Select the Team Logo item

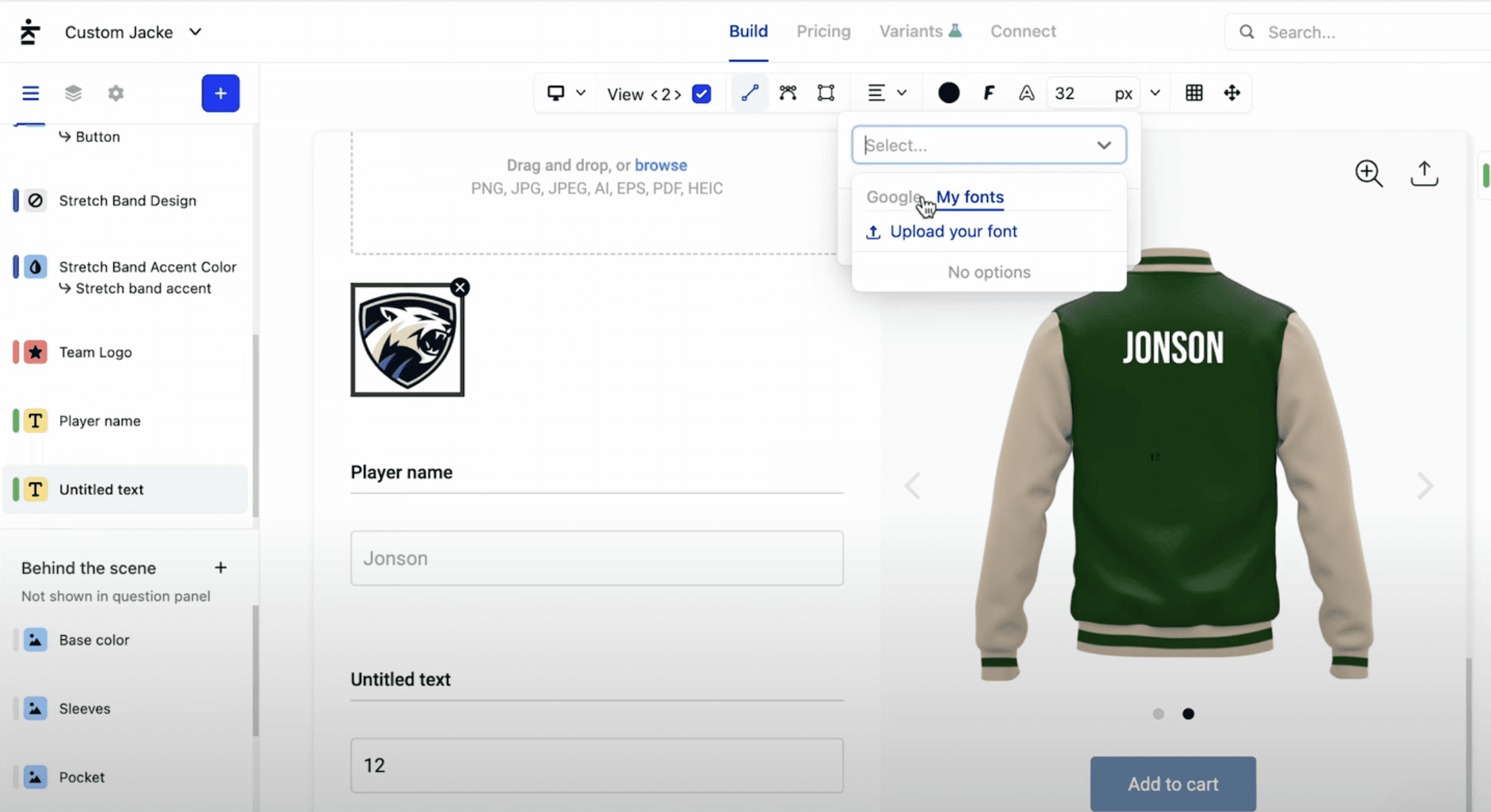(95, 352)
